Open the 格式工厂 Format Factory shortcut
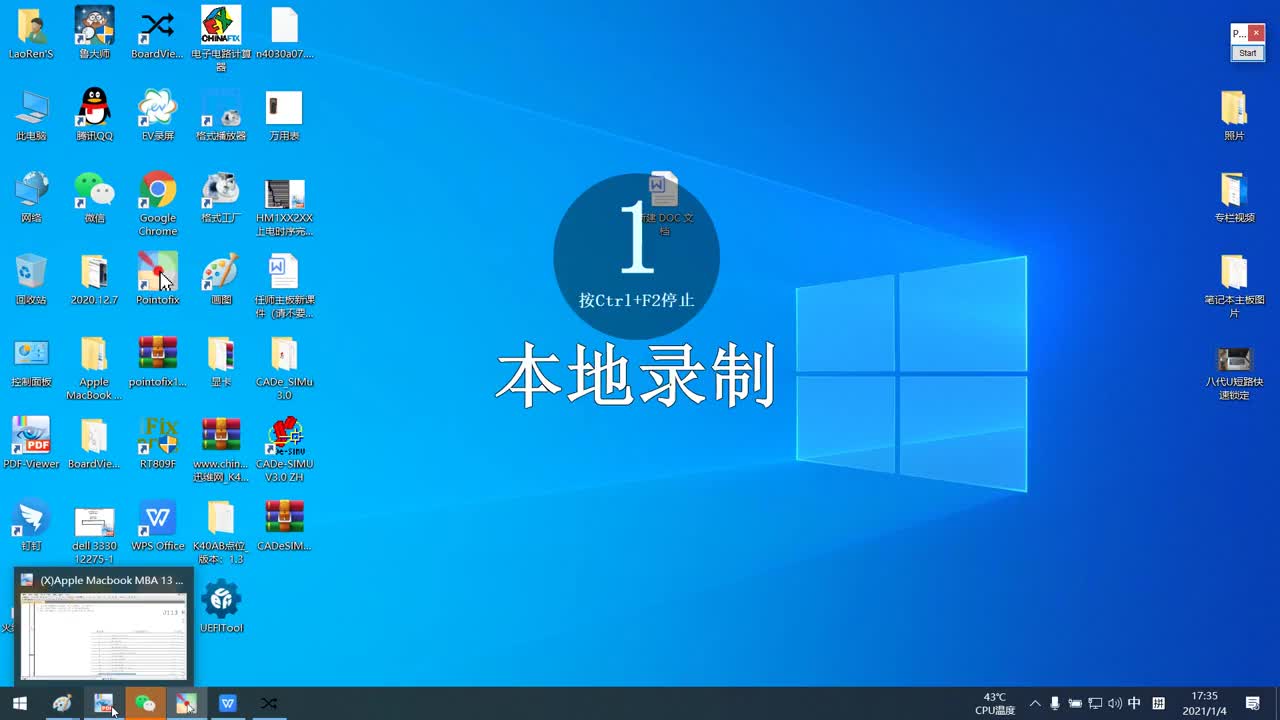The height and width of the screenshot is (720, 1280). (x=221, y=197)
